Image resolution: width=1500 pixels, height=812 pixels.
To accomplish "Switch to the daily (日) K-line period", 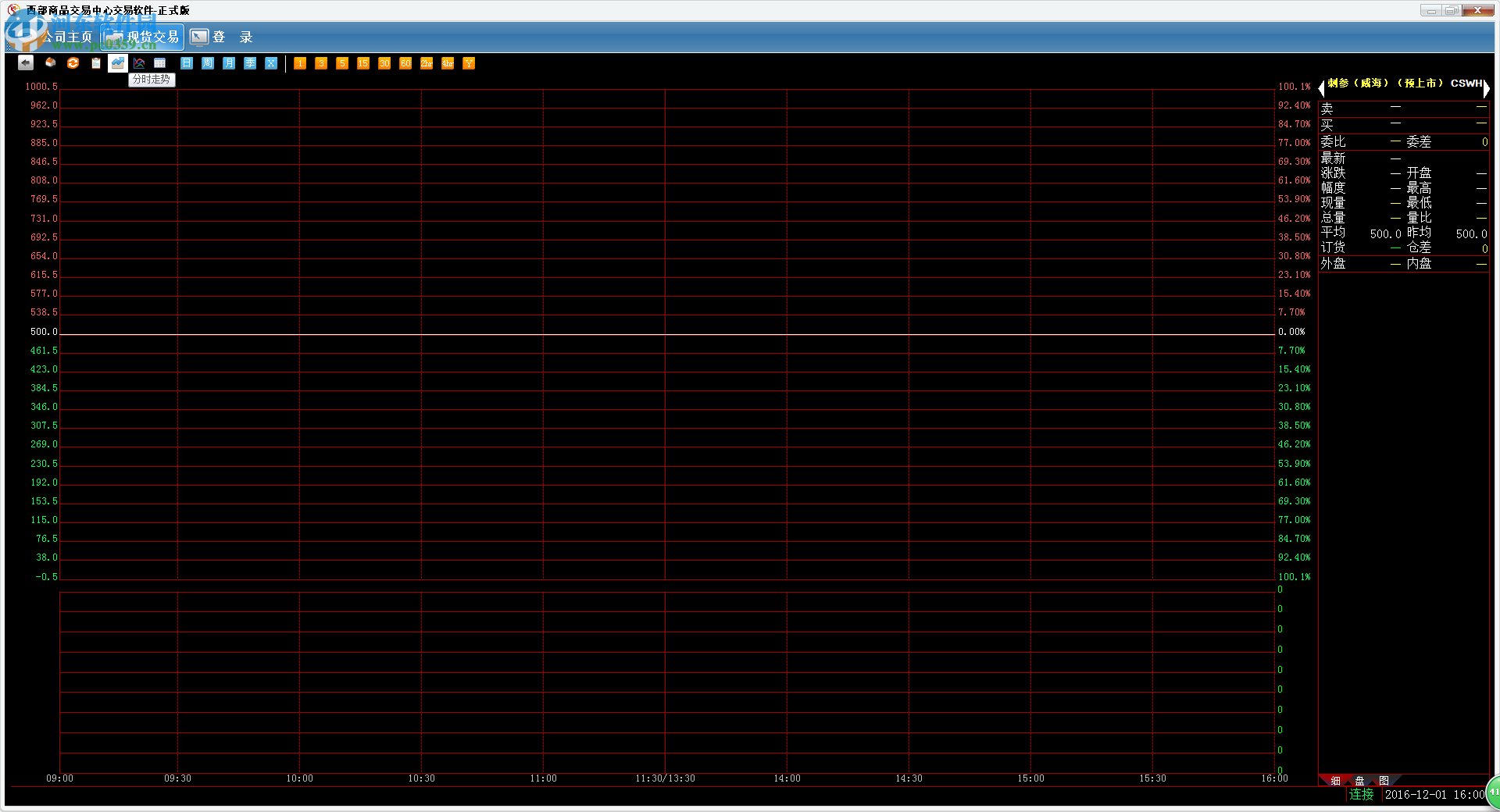I will coord(187,63).
